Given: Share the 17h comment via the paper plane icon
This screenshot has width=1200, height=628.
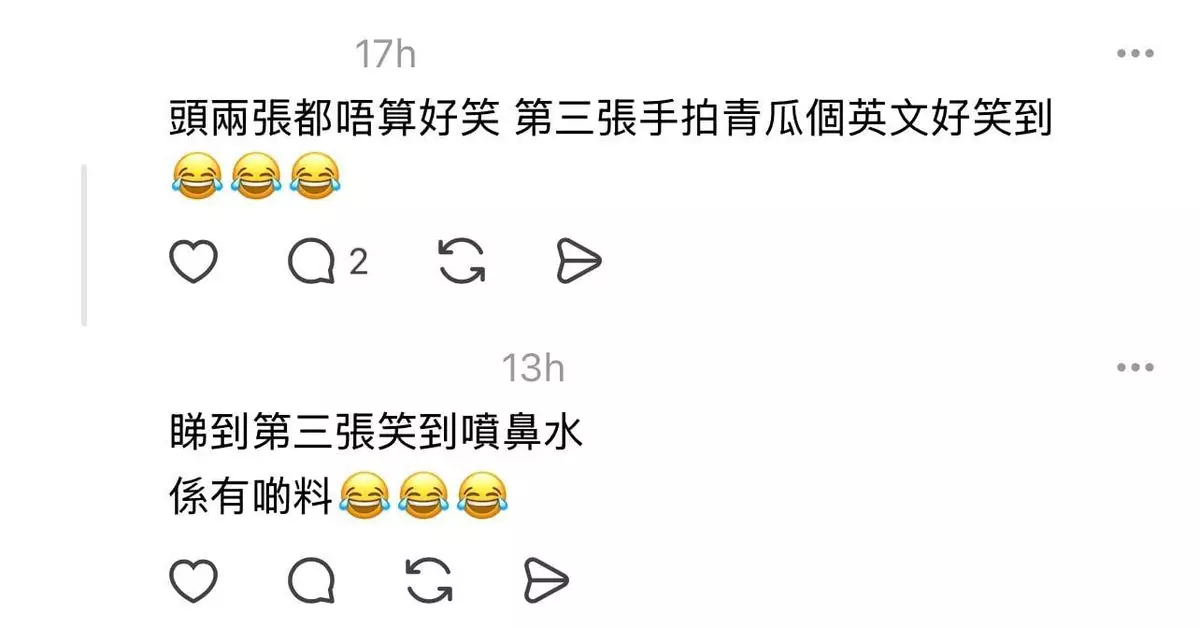Looking at the screenshot, I should point(579,262).
